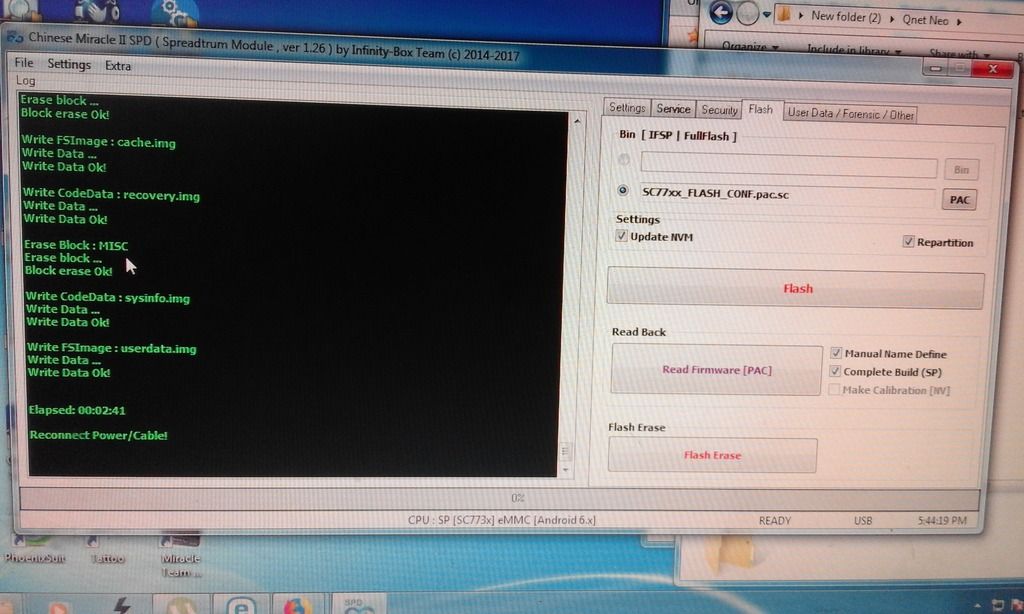Click the SPD app icon in taskbar
Screen dimensions: 1024x614
pos(360,605)
